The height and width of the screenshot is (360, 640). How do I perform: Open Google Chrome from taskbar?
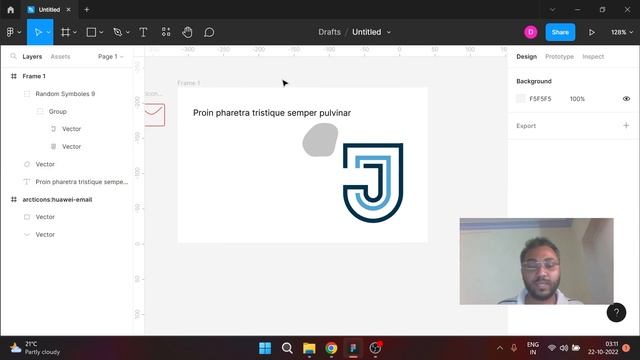(x=331, y=348)
